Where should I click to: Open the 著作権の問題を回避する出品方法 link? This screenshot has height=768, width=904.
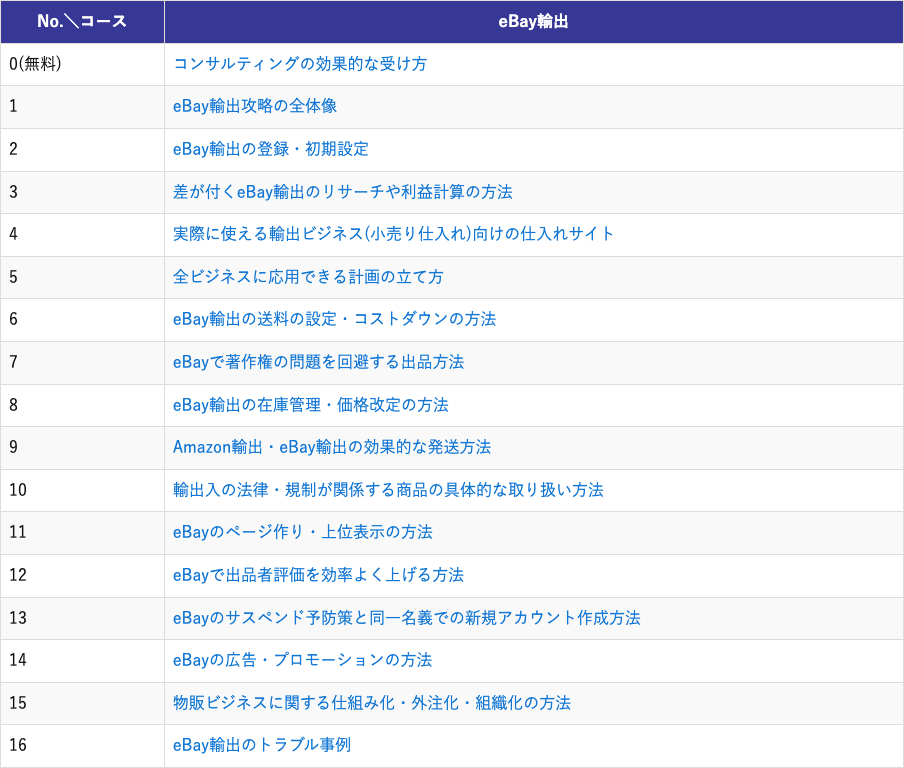pos(320,363)
